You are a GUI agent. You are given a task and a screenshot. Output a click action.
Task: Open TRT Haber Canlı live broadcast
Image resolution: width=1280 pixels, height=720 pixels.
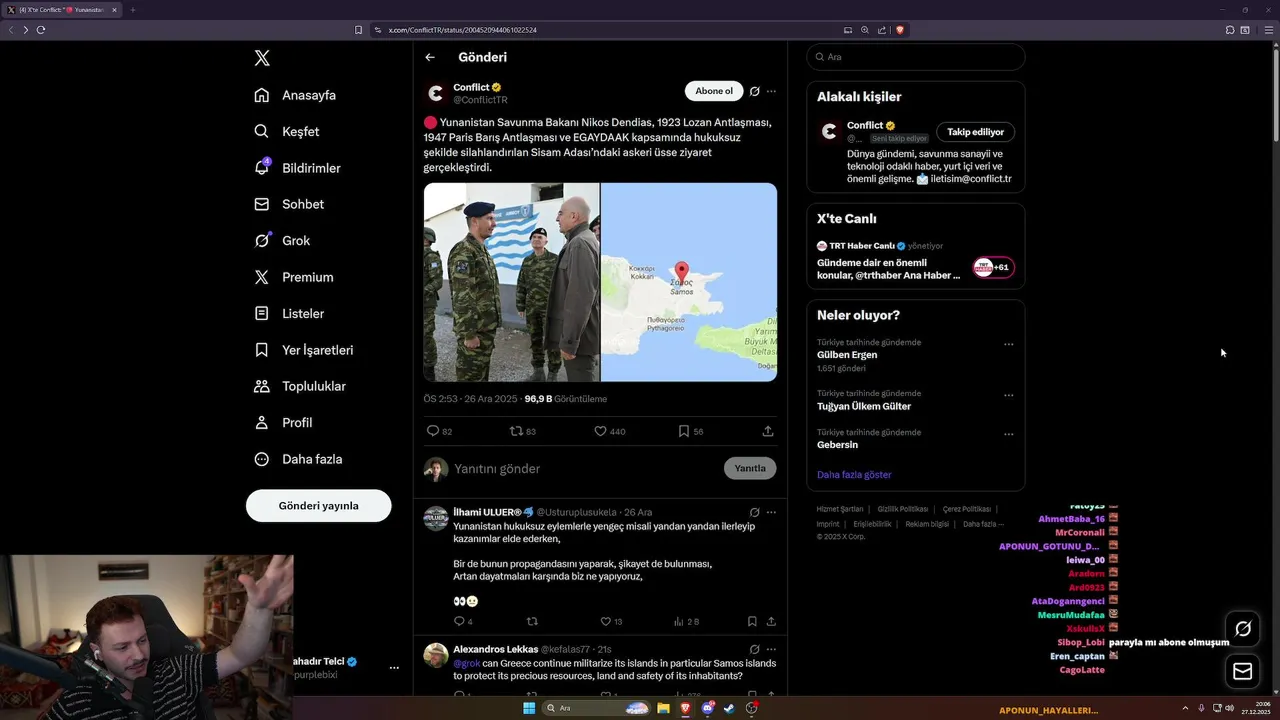pos(915,260)
